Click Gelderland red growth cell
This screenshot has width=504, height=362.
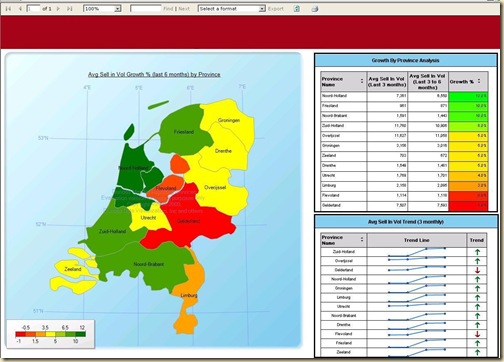pyautogui.click(x=468, y=206)
